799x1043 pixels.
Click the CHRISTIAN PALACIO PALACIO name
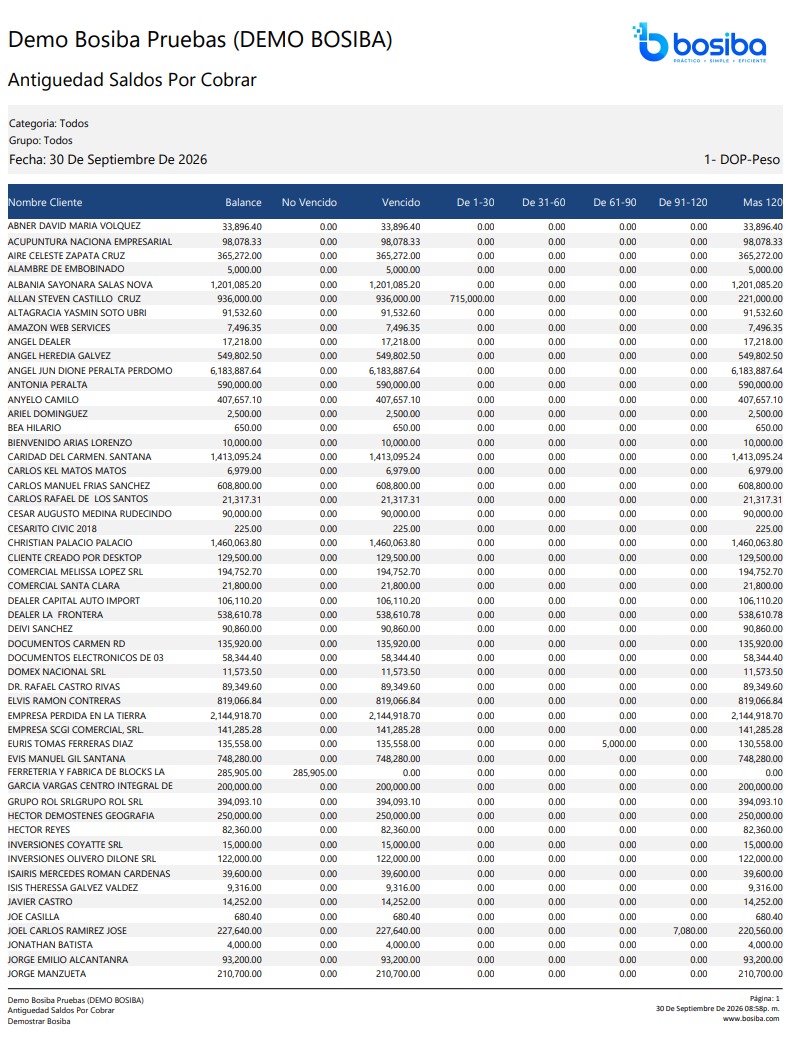[71, 543]
